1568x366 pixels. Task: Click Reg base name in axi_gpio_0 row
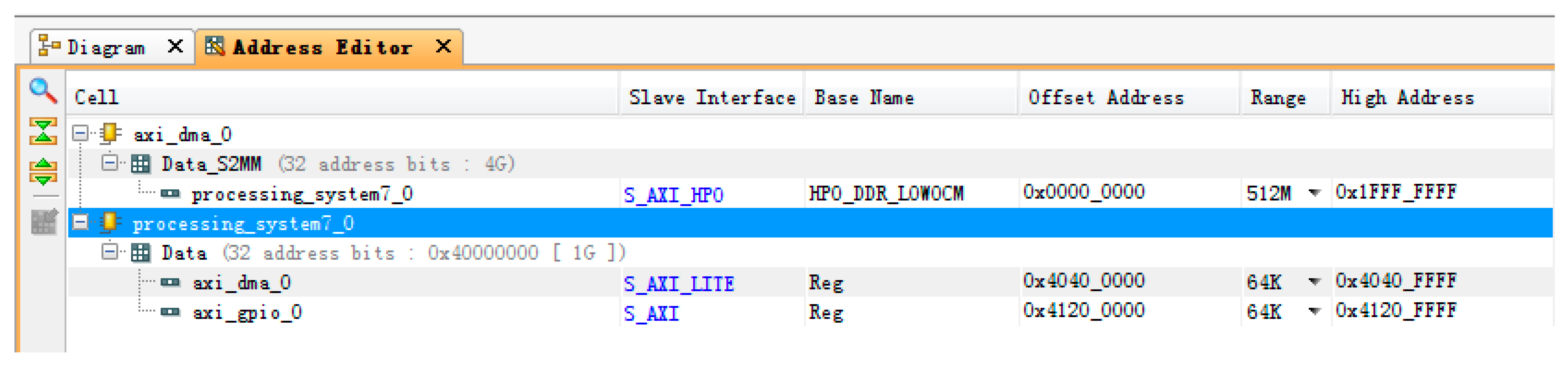click(x=826, y=313)
